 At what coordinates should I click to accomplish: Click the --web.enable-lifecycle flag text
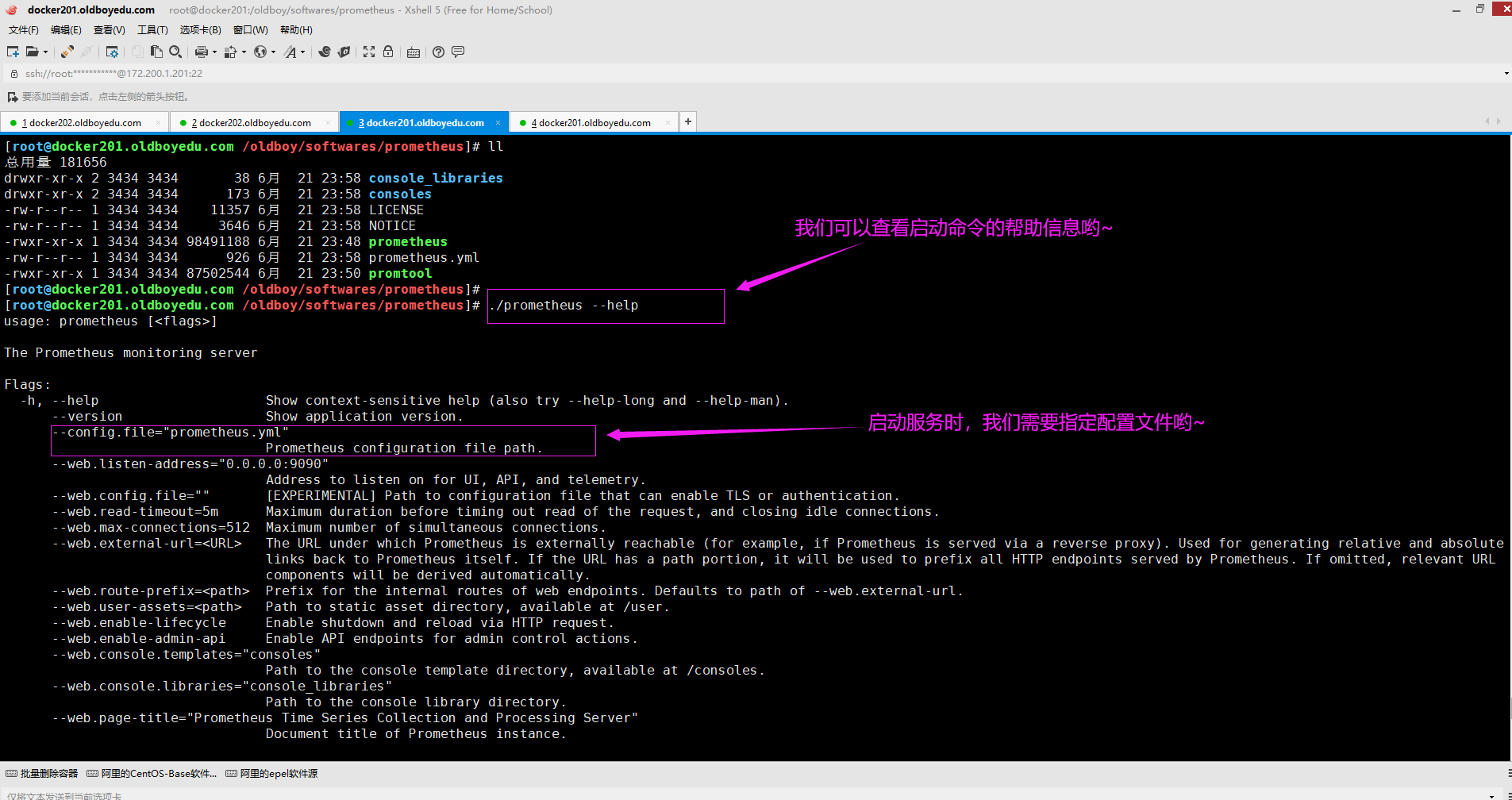139,623
